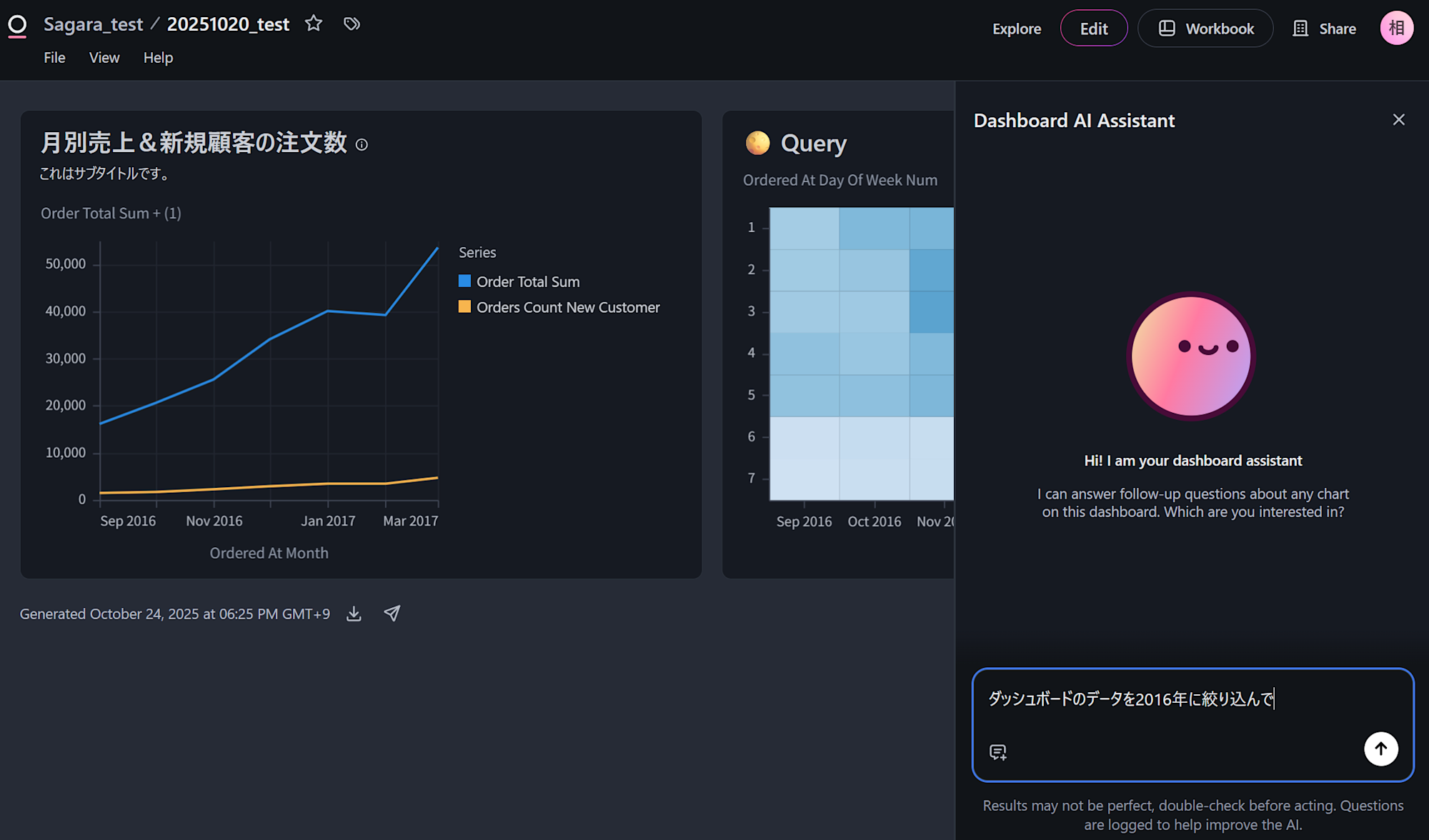Start a new chat with message-plus icon
This screenshot has width=1429, height=840.
pyautogui.click(x=998, y=751)
